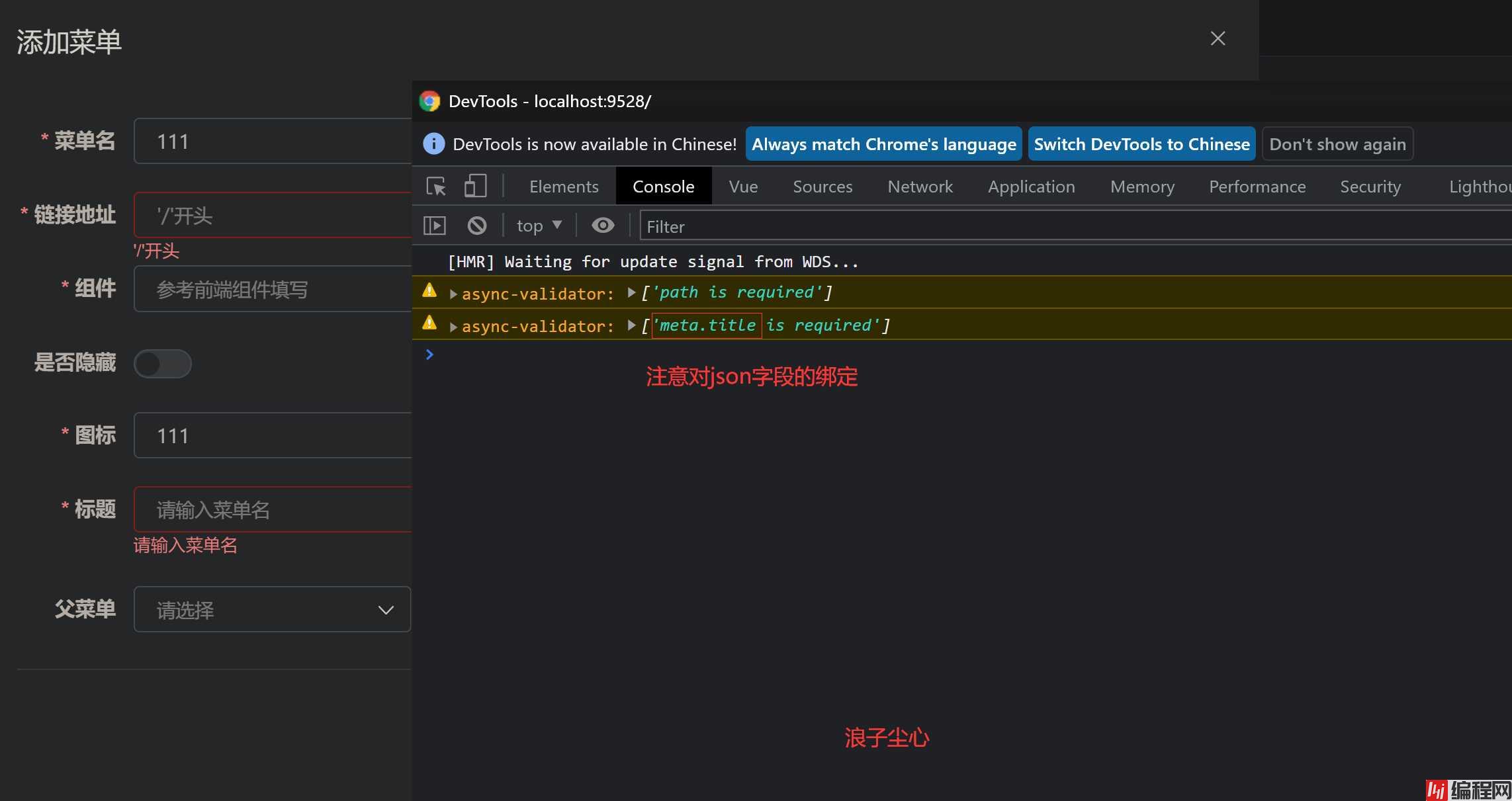Expand the 'path is required' array

[631, 292]
